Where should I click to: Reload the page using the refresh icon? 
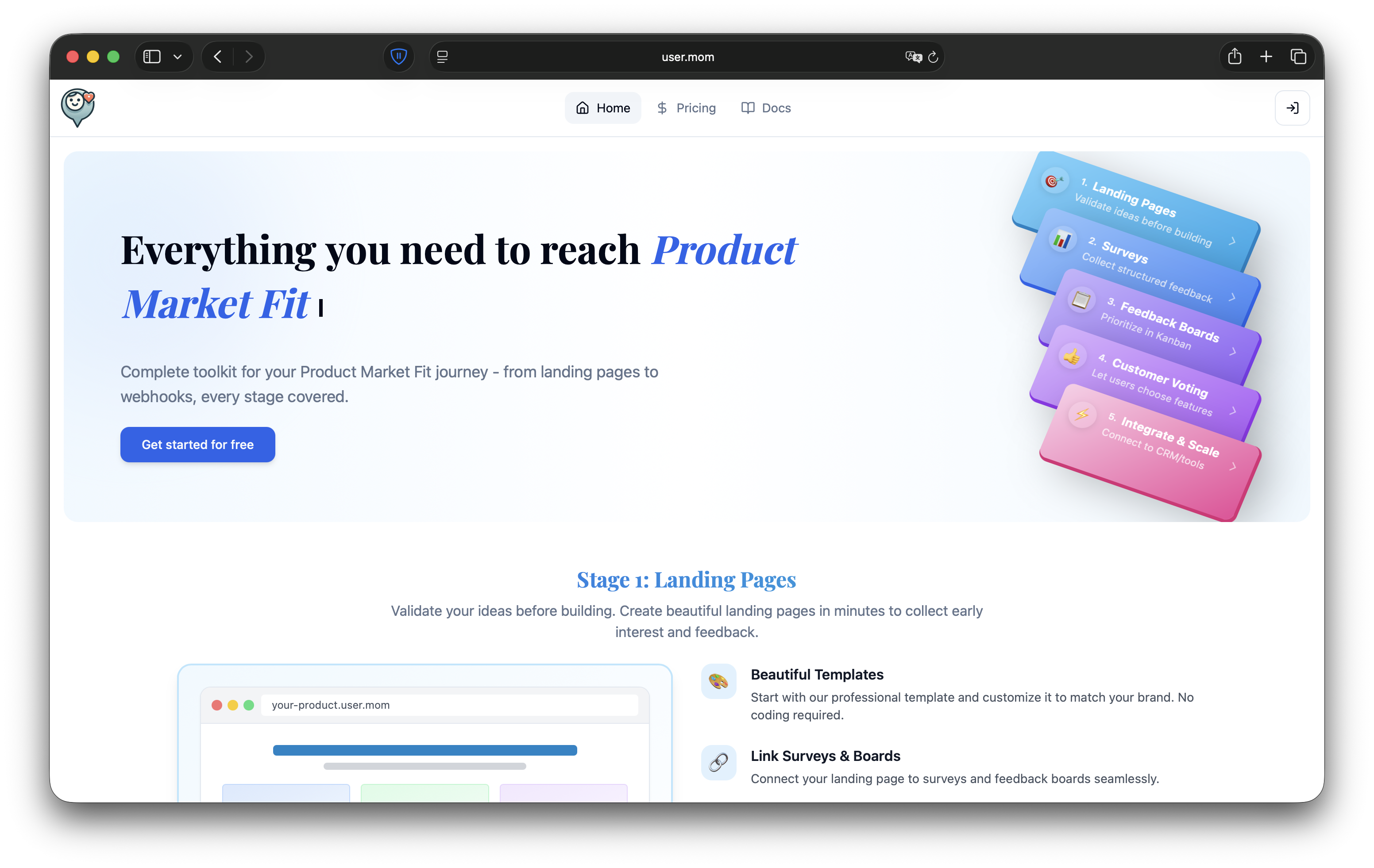point(934,57)
